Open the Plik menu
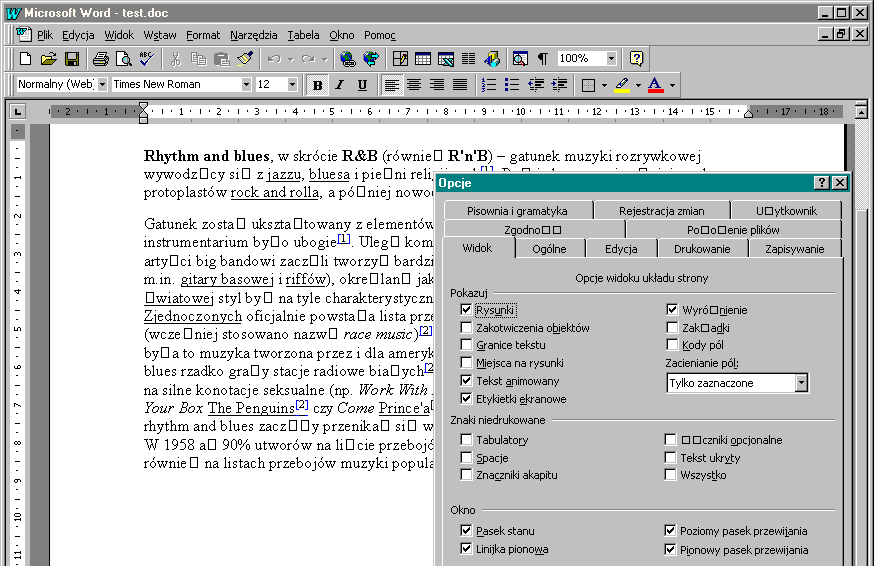The height and width of the screenshot is (566, 874). (45, 35)
